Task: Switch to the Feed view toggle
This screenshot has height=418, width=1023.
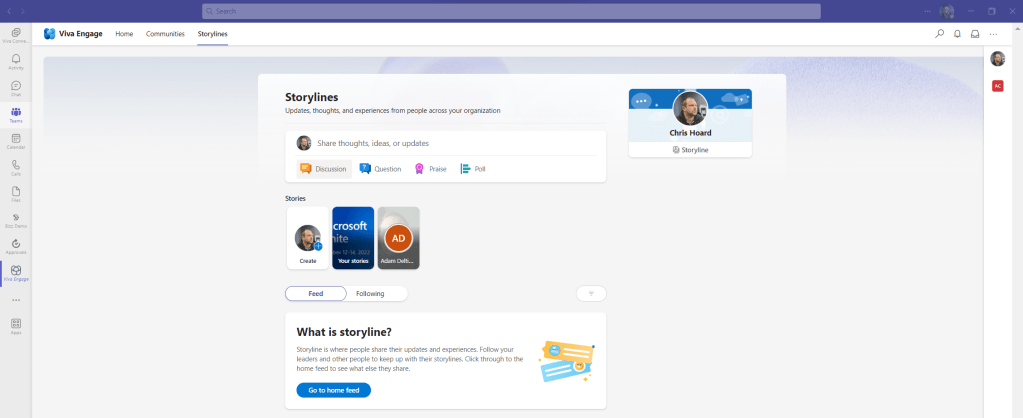Action: pyautogui.click(x=315, y=294)
